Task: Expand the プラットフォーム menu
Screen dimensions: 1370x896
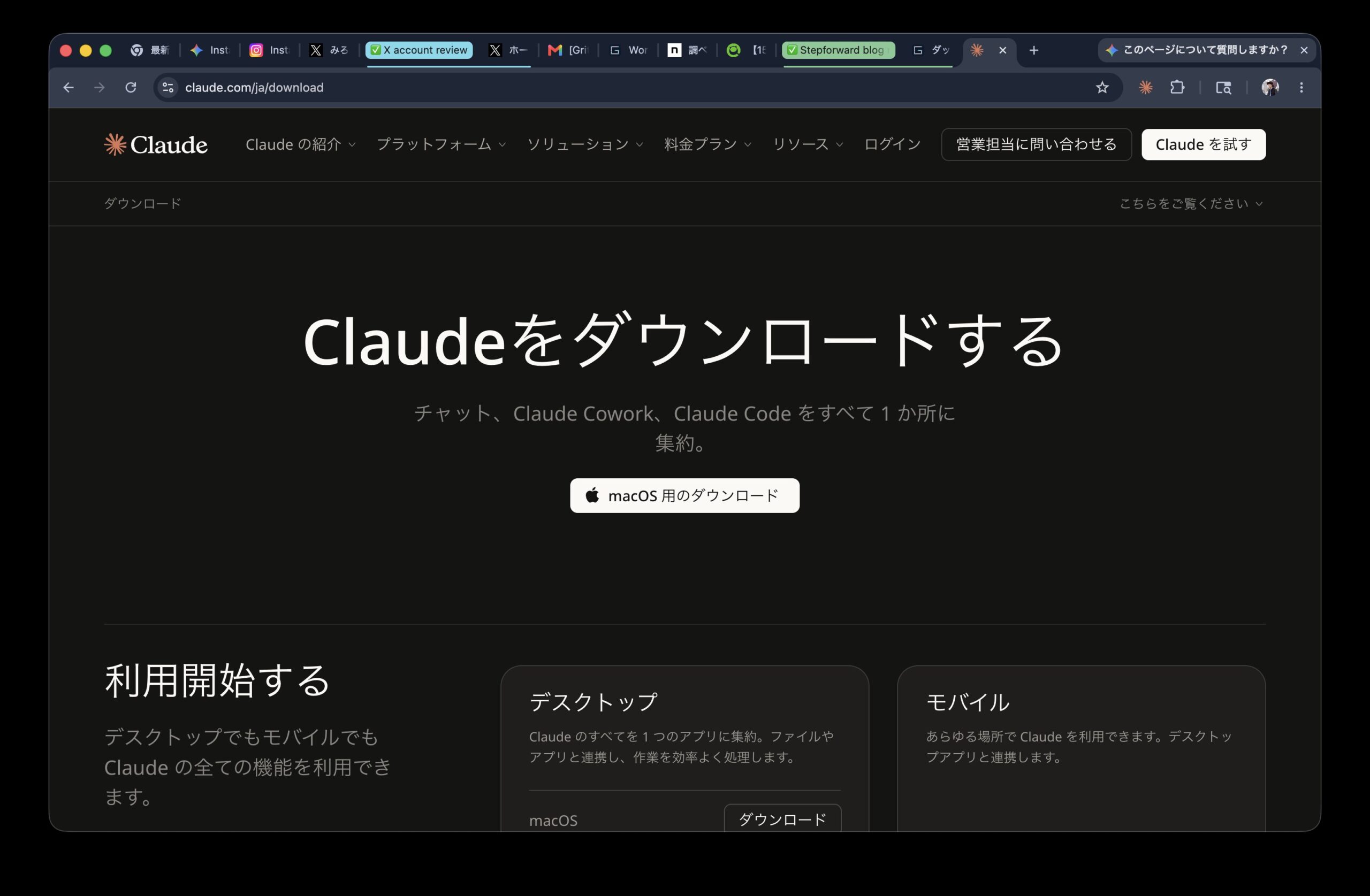Action: [441, 144]
